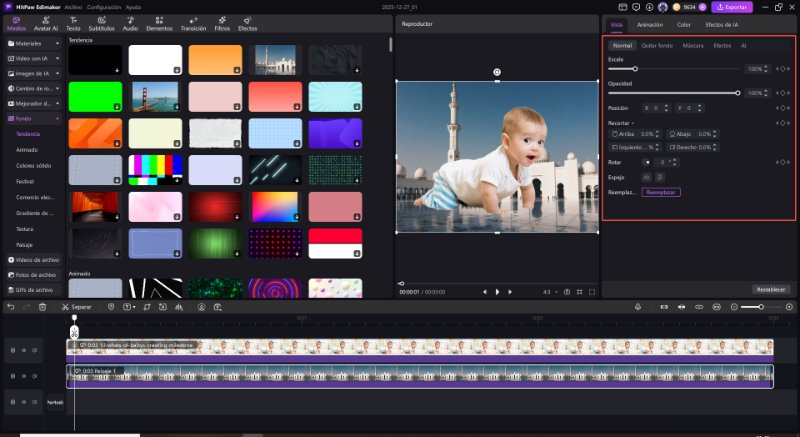Screen dimensions: 800x437
Task: Play the preview video
Action: [497, 292]
